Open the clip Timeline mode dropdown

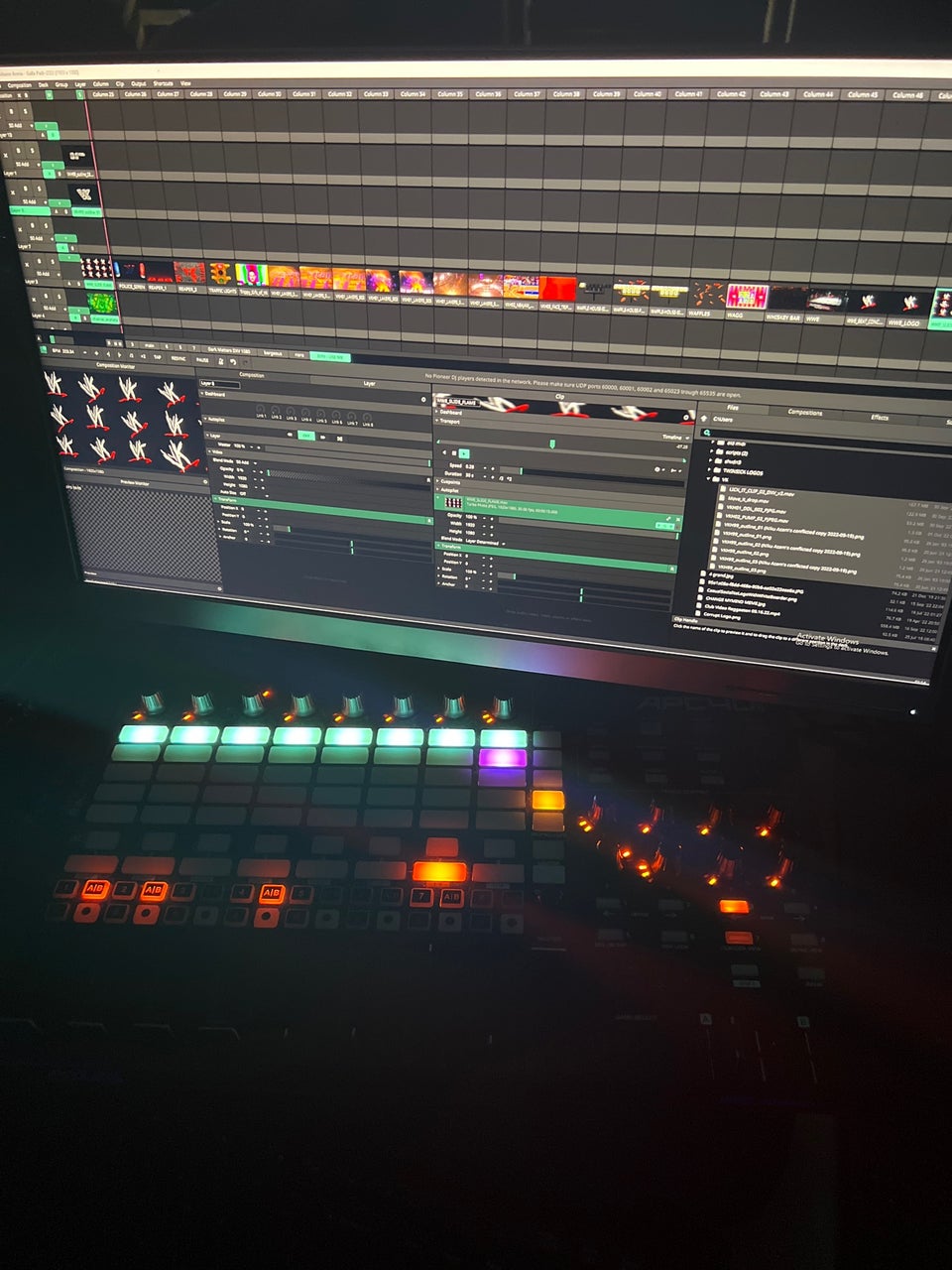point(675,437)
